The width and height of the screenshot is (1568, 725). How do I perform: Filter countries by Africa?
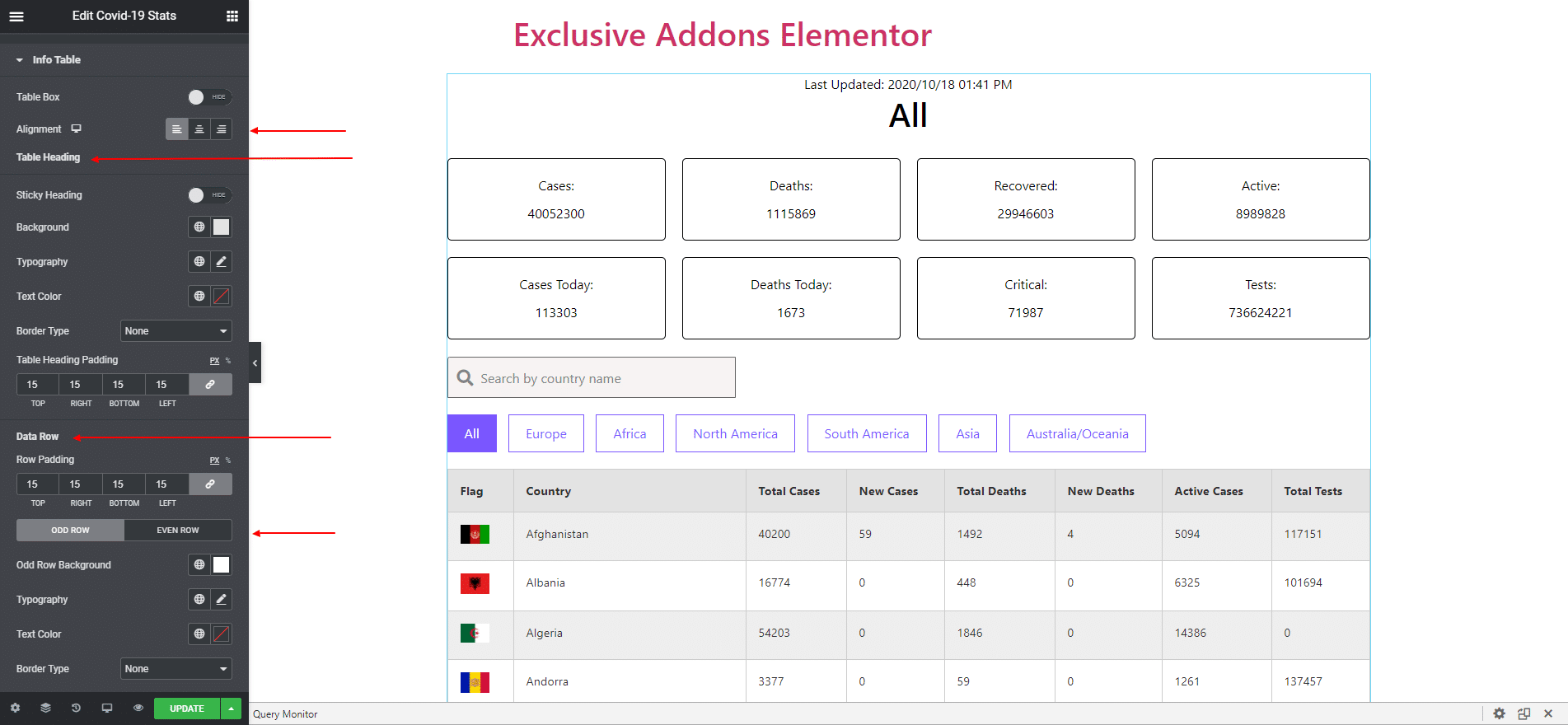pyautogui.click(x=630, y=433)
